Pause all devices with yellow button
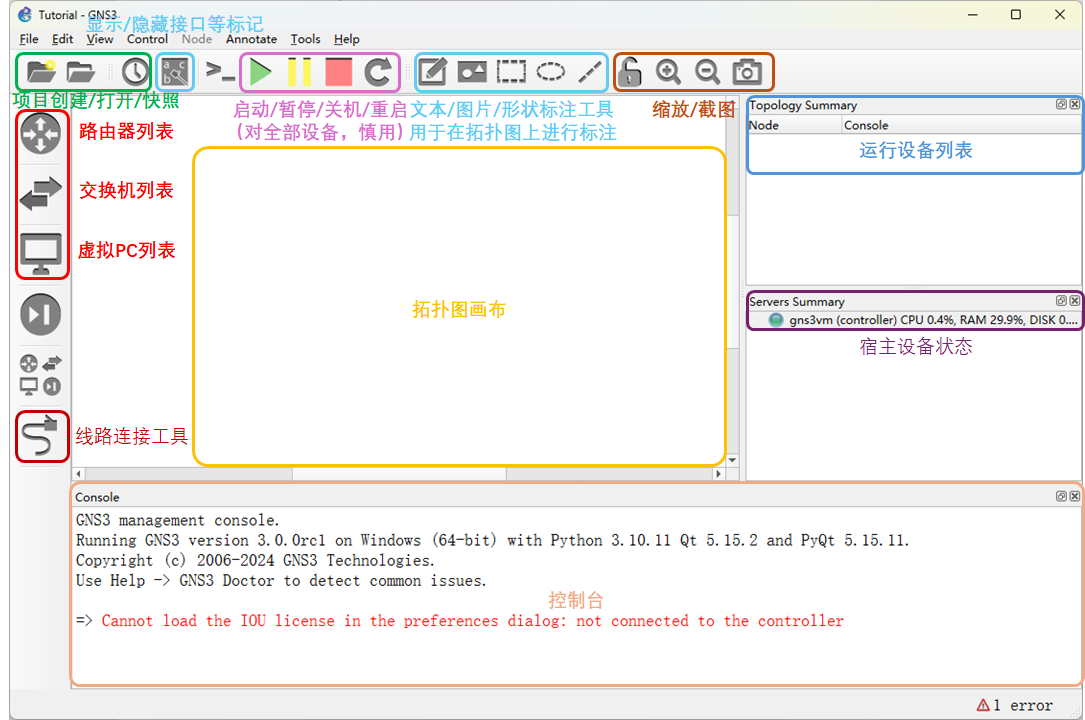The height and width of the screenshot is (720, 1085). [300, 71]
